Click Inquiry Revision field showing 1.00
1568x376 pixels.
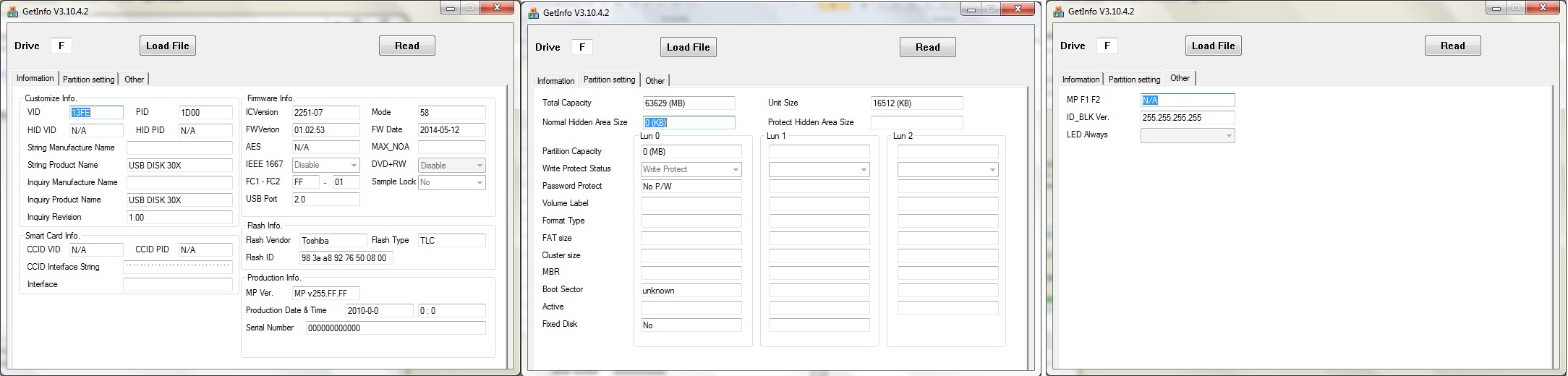coord(179,217)
